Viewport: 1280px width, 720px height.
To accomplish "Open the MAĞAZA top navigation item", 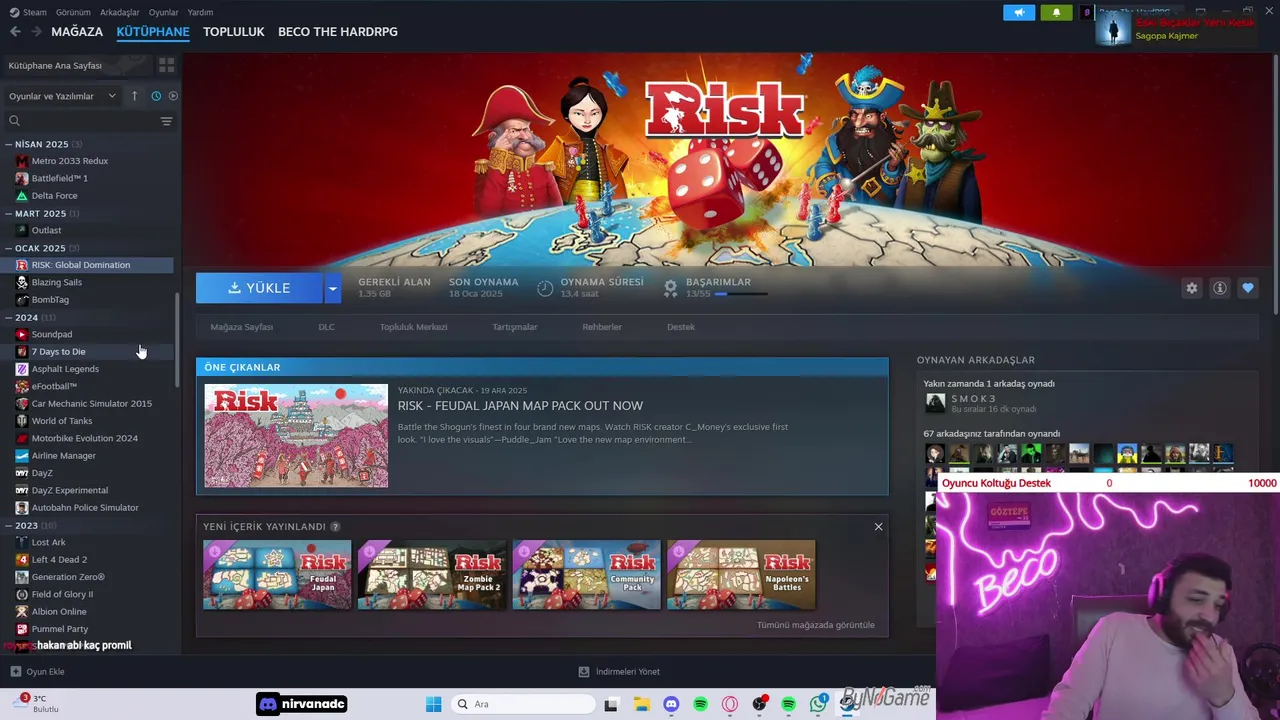I will pos(77,32).
